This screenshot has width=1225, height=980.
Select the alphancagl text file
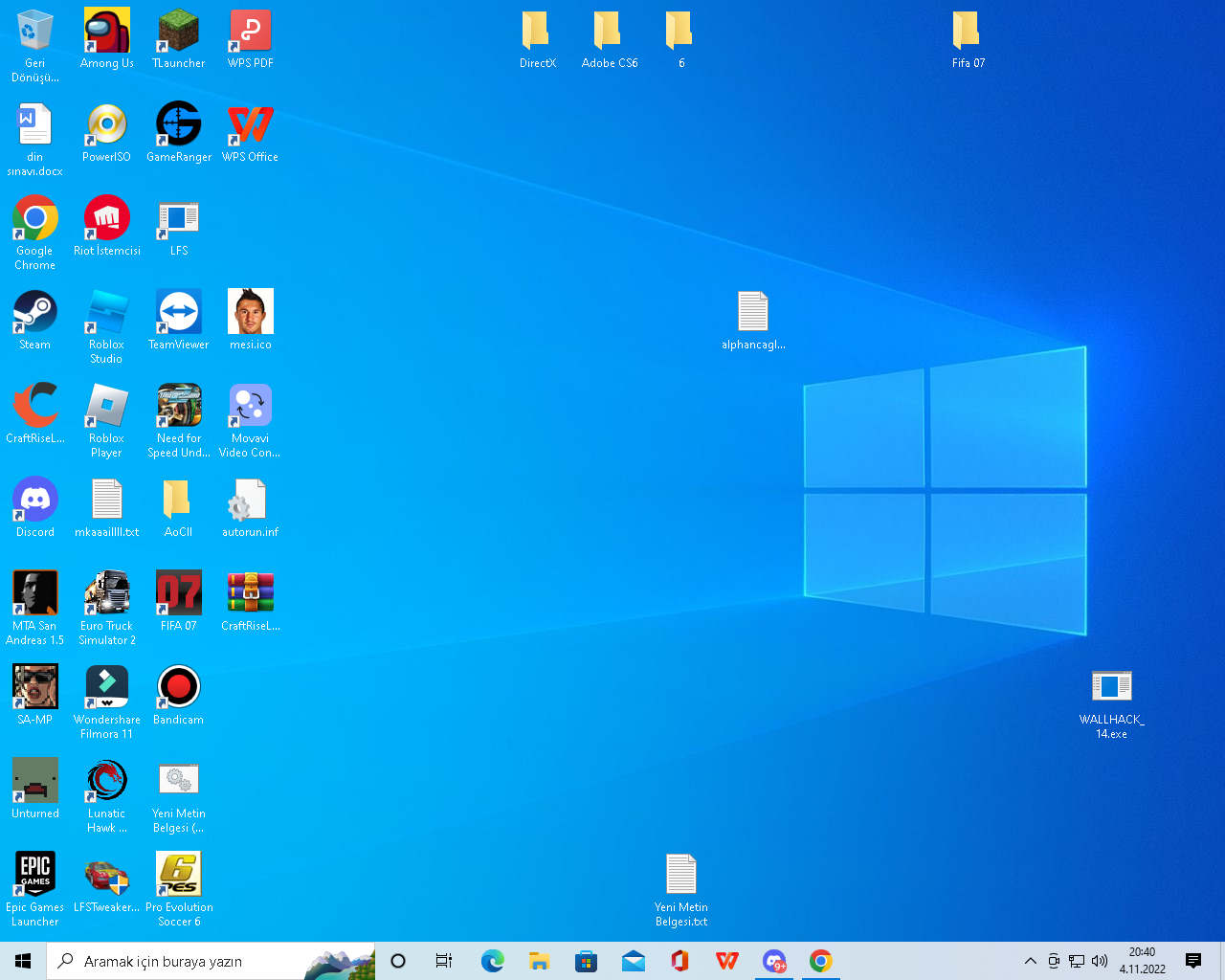coord(753,312)
